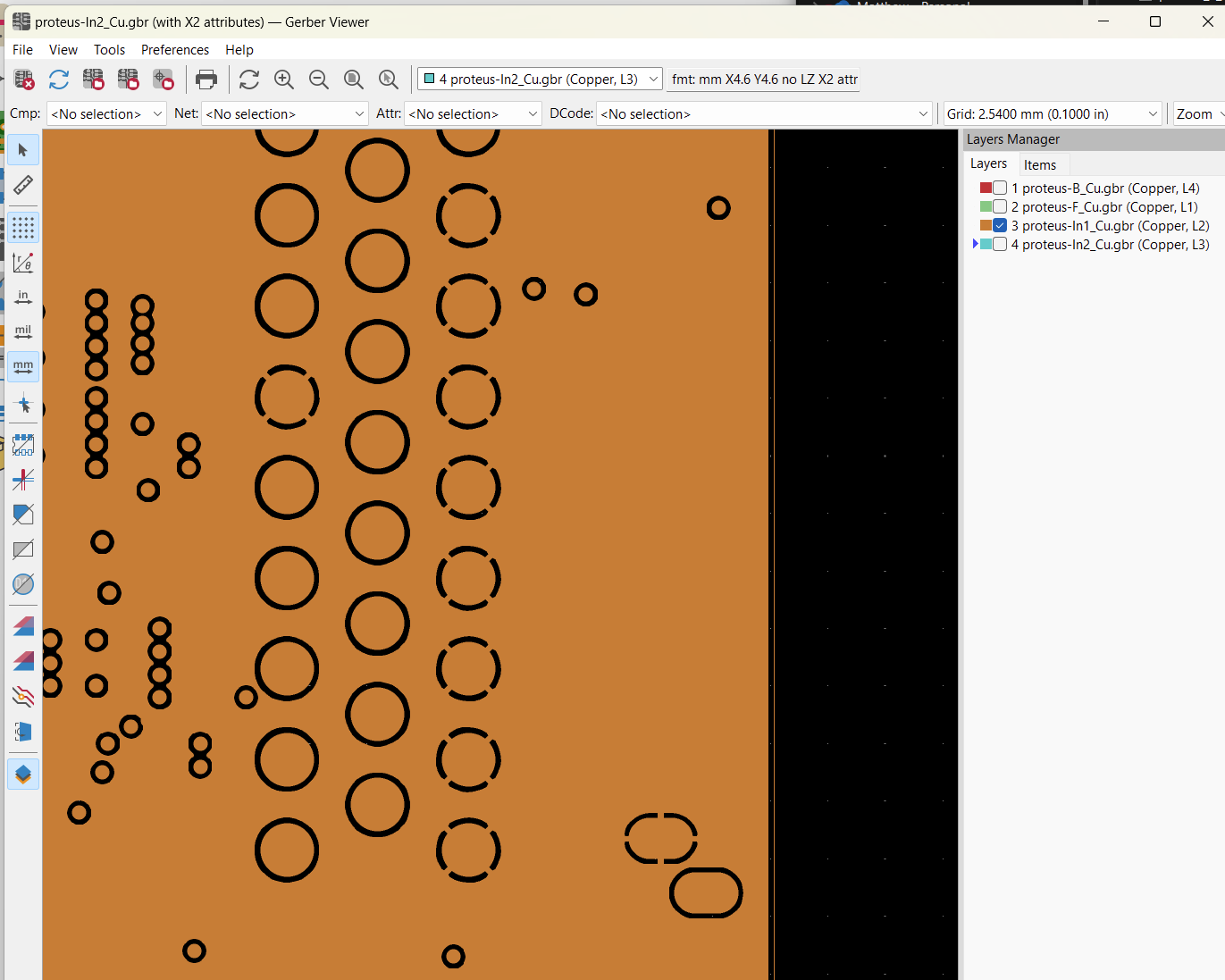Open the Attr selection dropdown
The height and width of the screenshot is (980, 1225).
[x=473, y=114]
